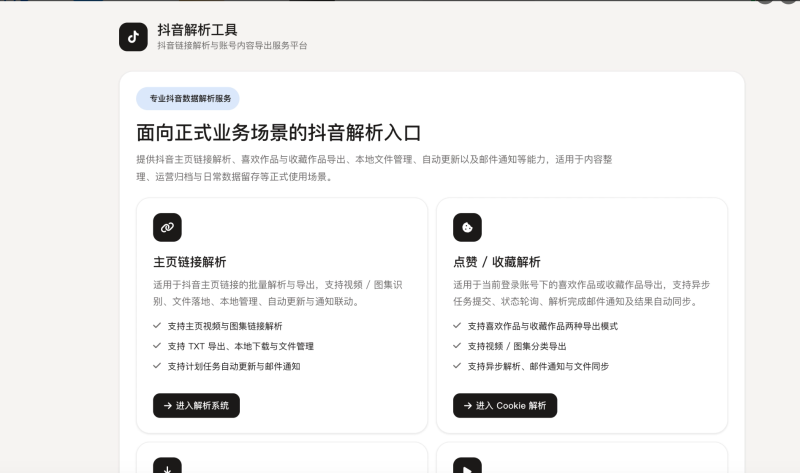Click the chain link icon for 主页链接解析
The image size is (800, 473).
coord(167,228)
